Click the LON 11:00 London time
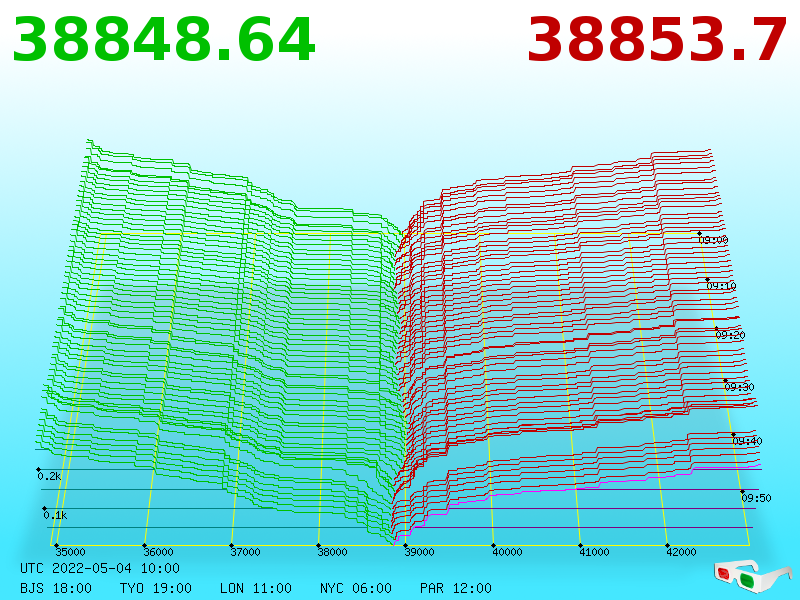The width and height of the screenshot is (800, 600). click(256, 588)
